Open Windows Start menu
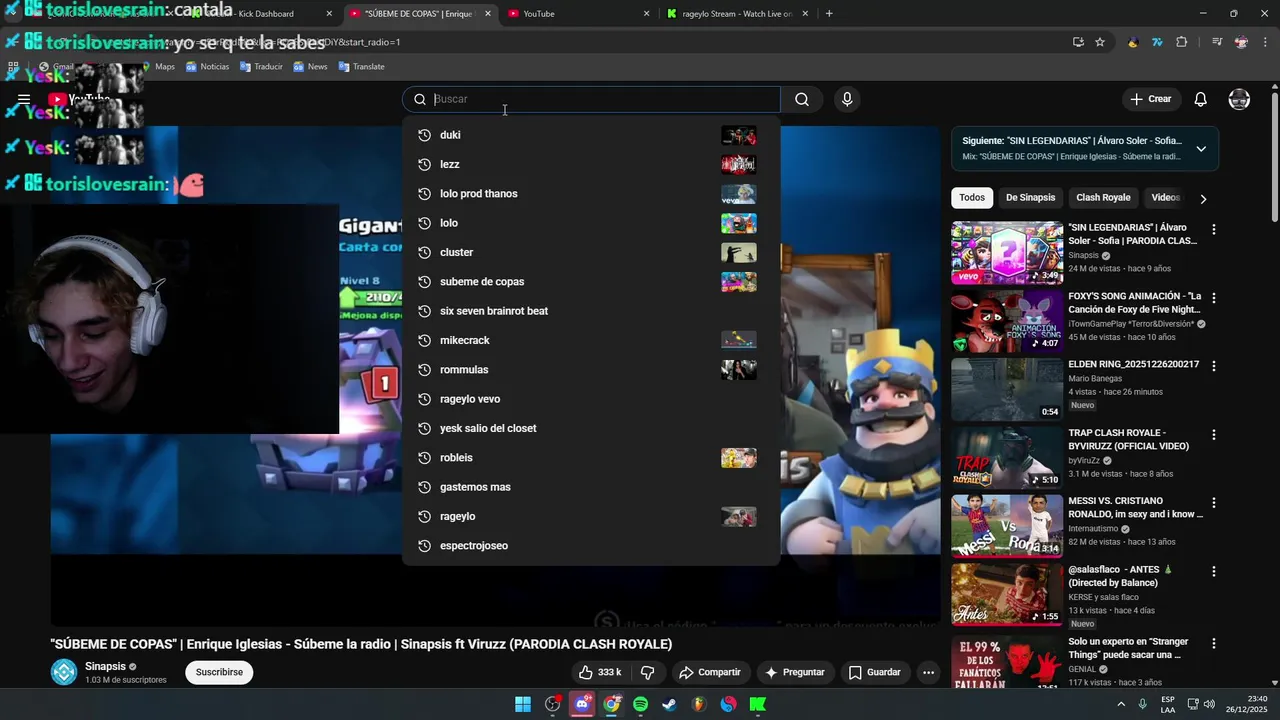The image size is (1280, 720). (523, 704)
